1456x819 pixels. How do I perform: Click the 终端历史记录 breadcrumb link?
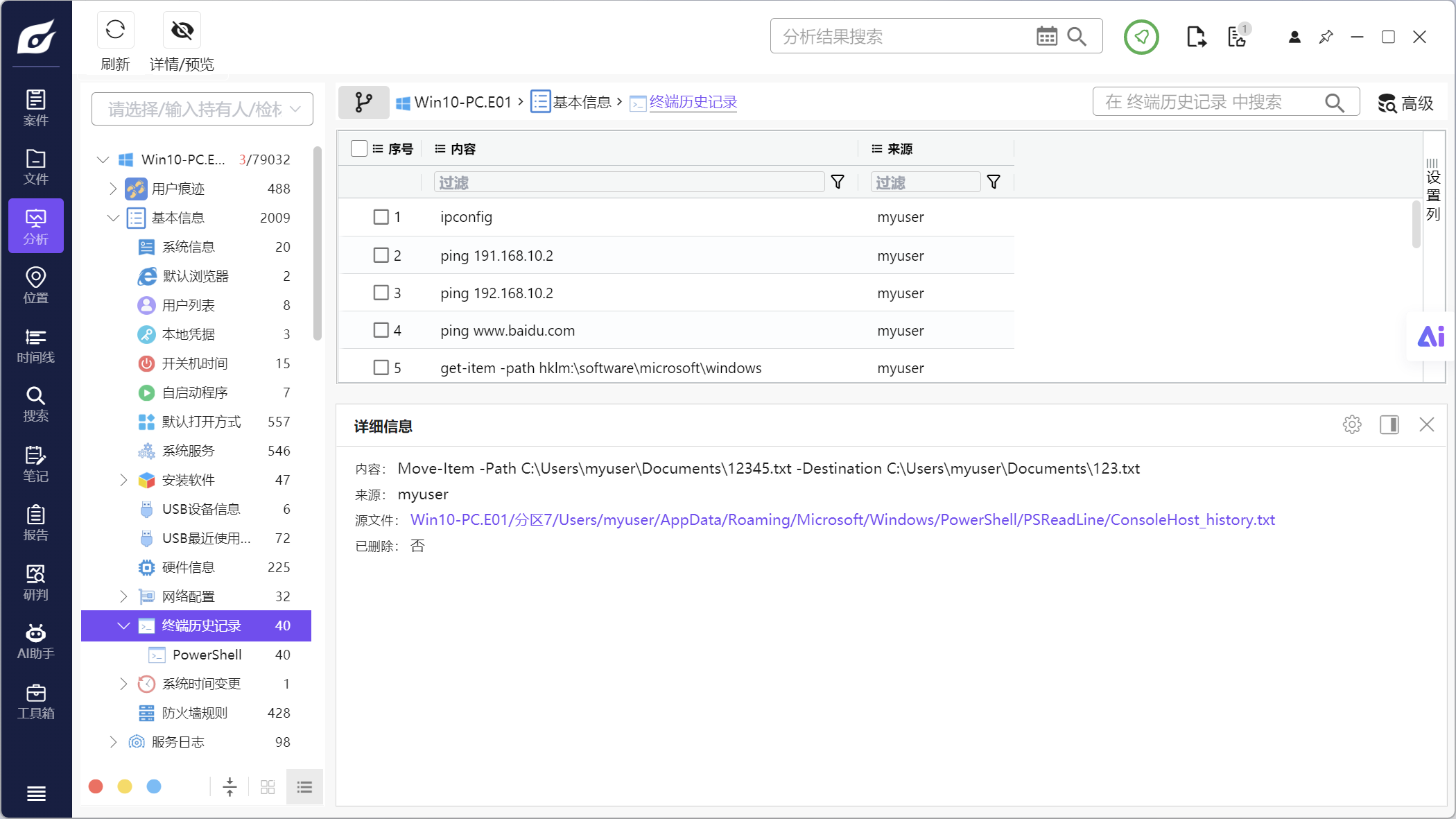click(693, 103)
